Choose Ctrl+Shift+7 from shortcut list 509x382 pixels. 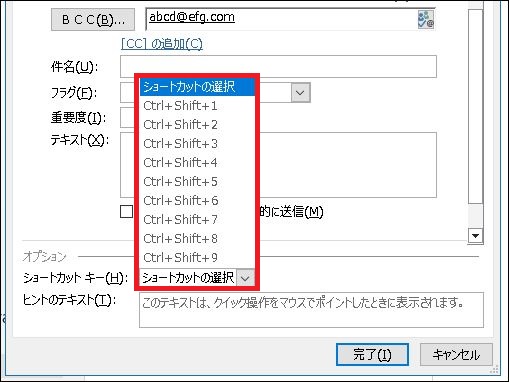click(197, 220)
